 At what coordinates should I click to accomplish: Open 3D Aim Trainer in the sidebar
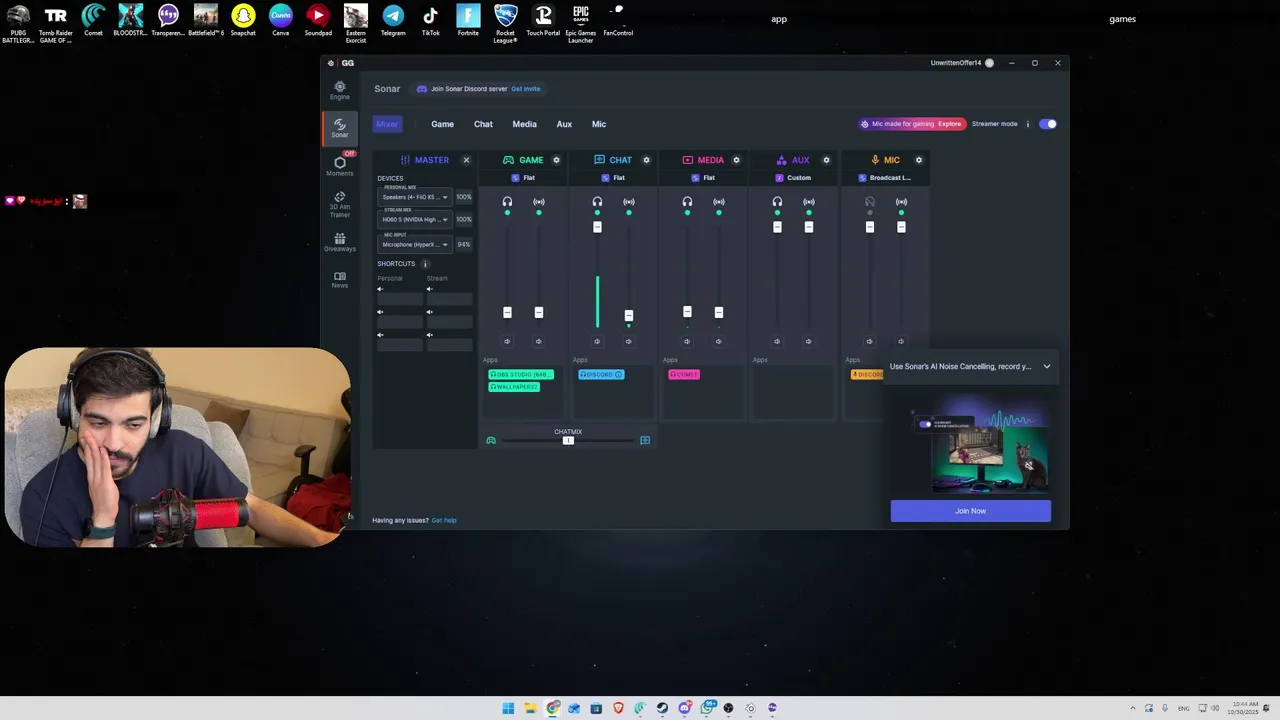[340, 204]
